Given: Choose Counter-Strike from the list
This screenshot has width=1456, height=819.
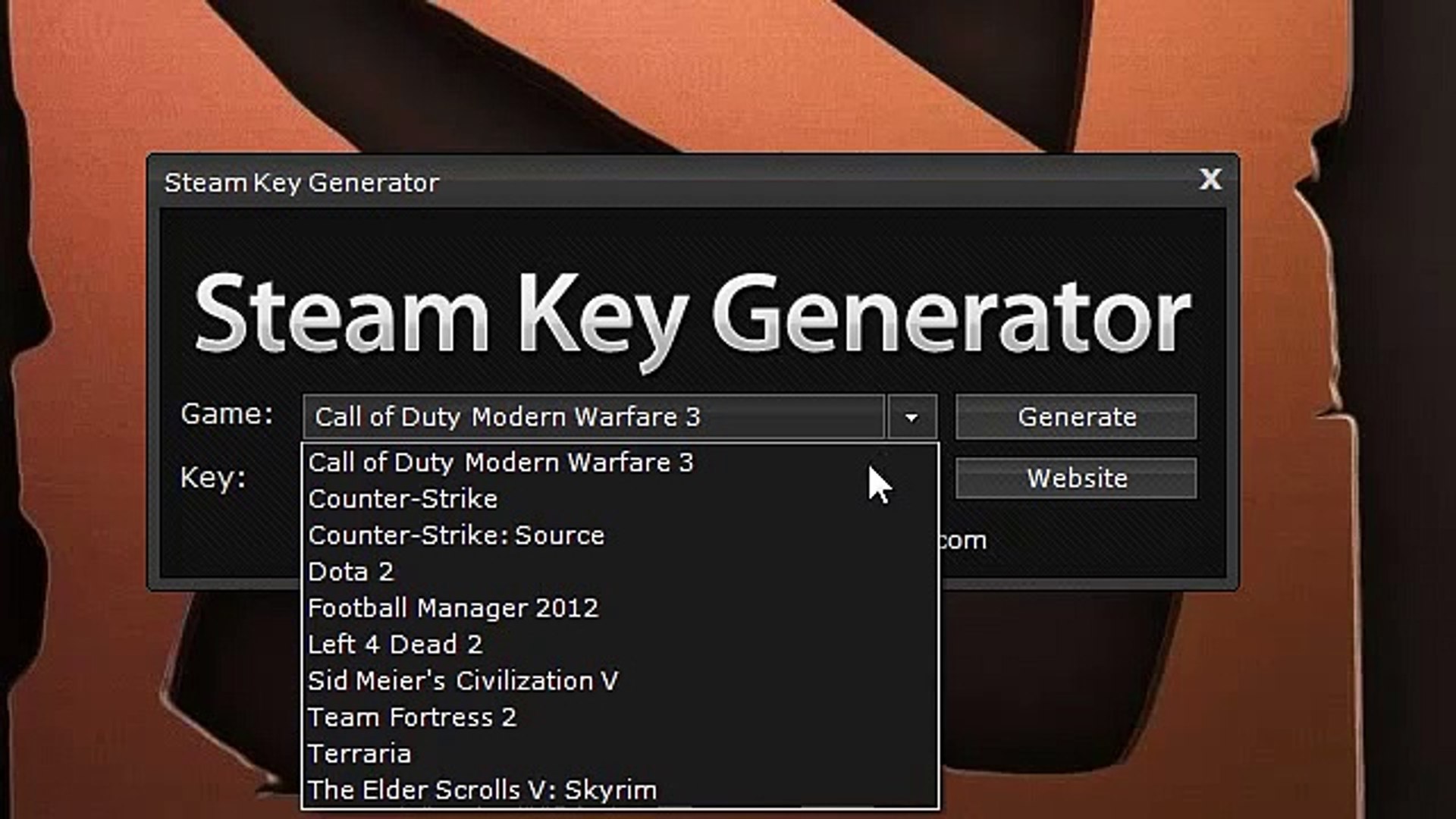Looking at the screenshot, I should pyautogui.click(x=403, y=499).
